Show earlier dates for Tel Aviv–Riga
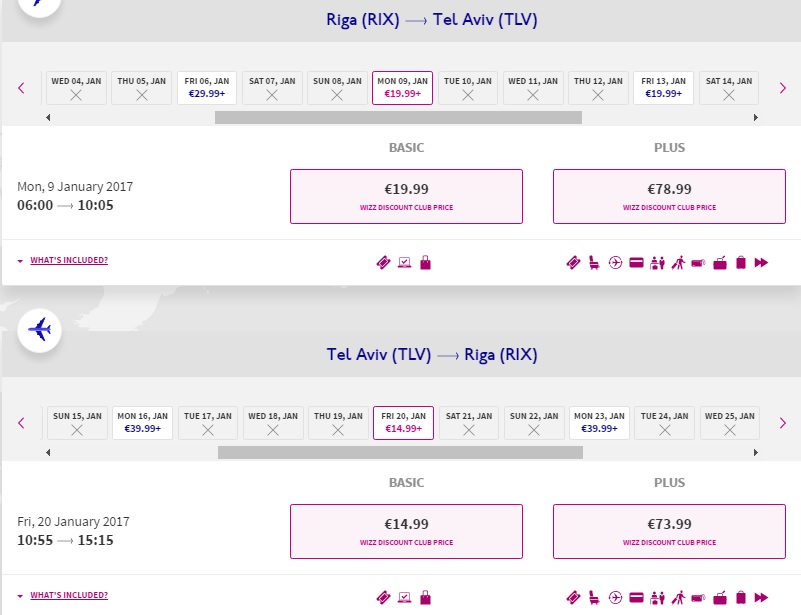The height and width of the screenshot is (615, 801). pos(21,423)
